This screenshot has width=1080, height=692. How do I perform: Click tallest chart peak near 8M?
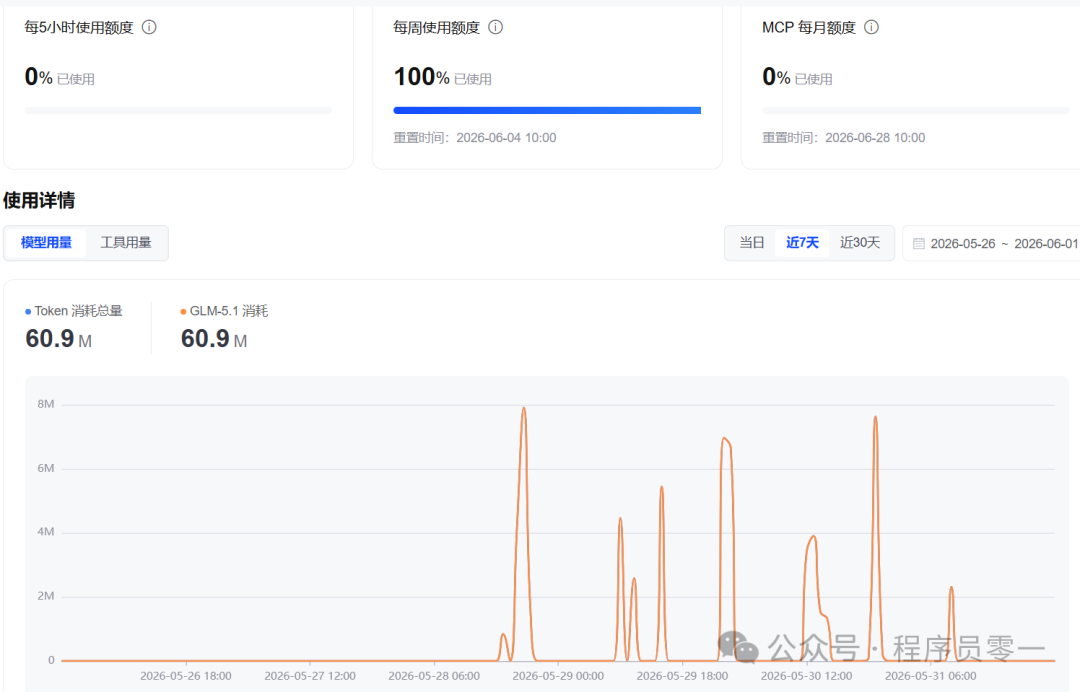(524, 408)
